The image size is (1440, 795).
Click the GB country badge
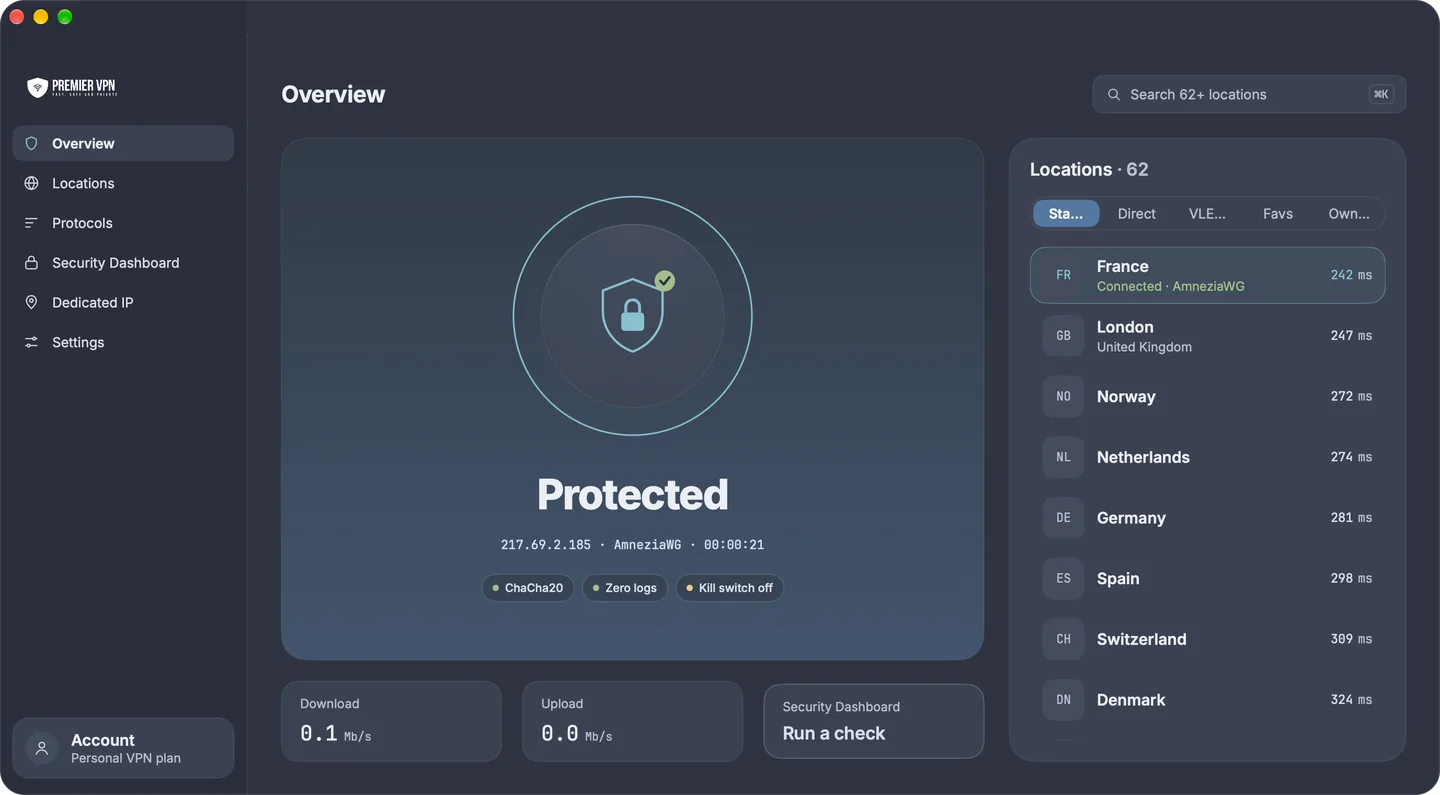pyautogui.click(x=1063, y=336)
